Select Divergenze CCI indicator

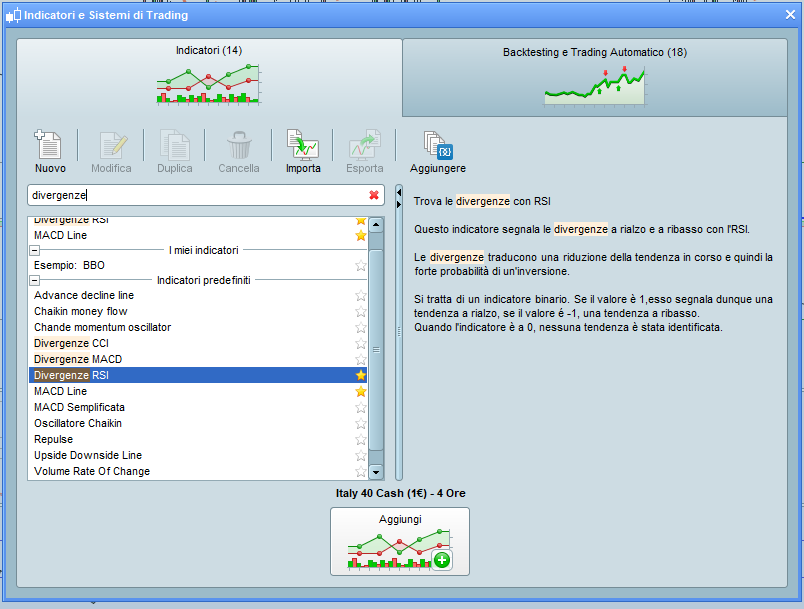click(x=198, y=343)
